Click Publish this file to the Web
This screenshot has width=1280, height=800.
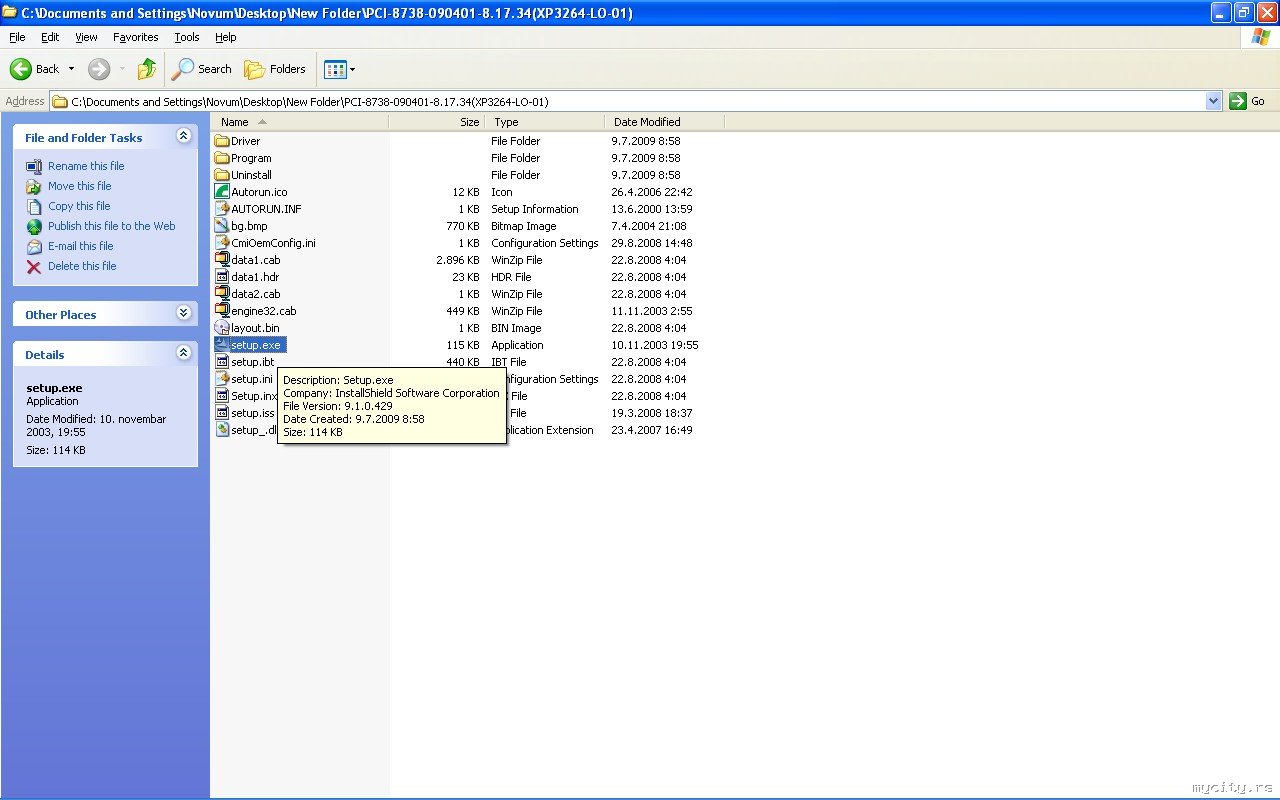coord(111,226)
